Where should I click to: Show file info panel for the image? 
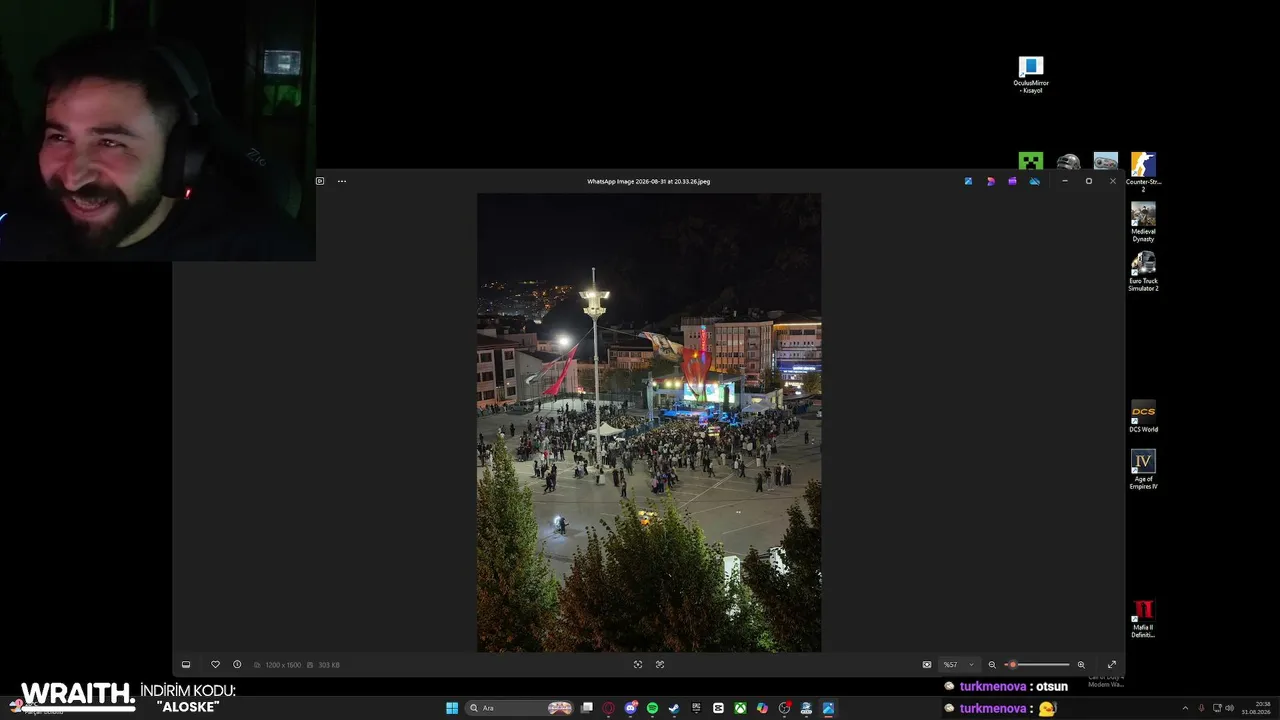coord(237,665)
